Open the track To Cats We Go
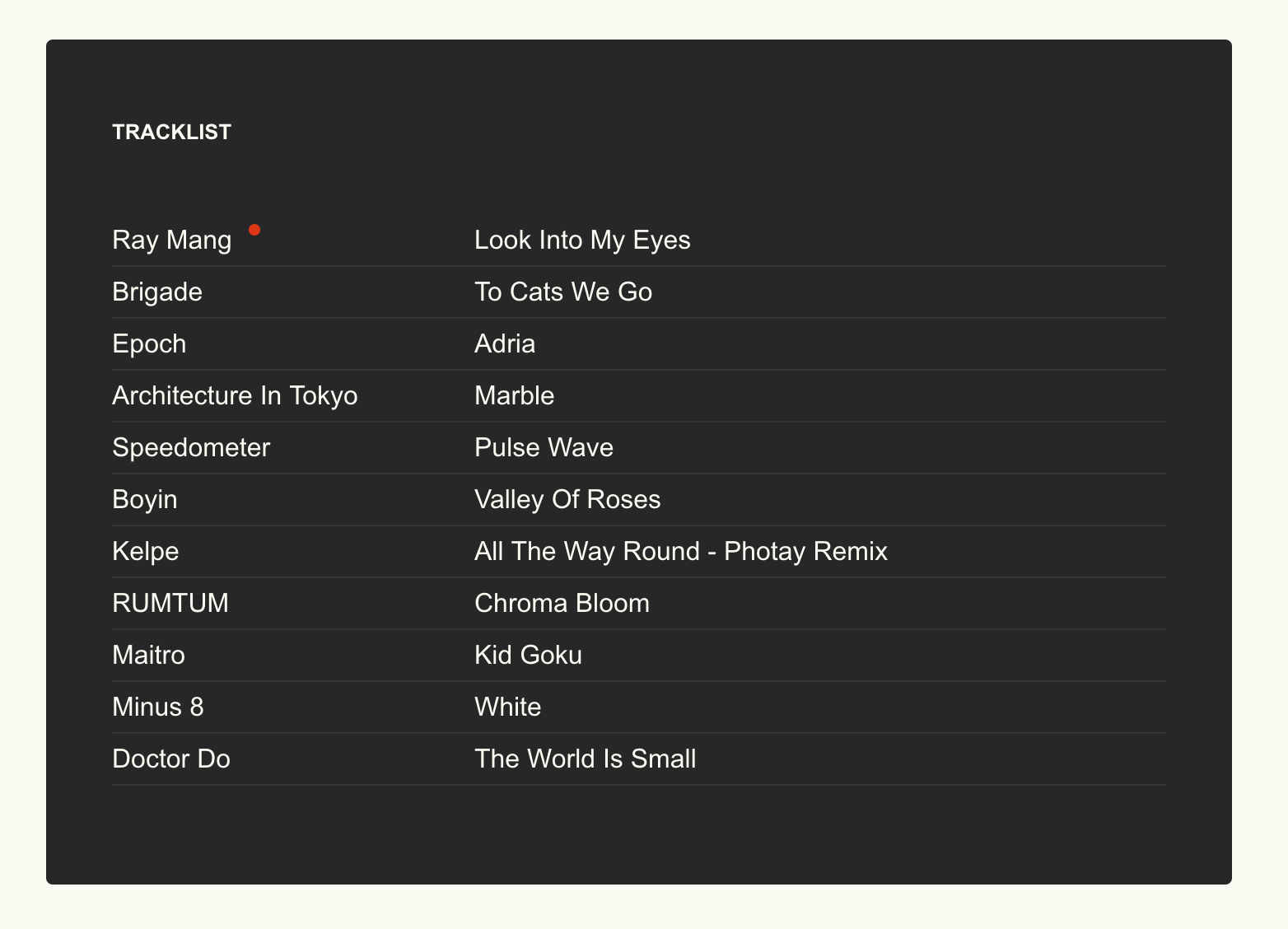Screen dimensions: 1288x929 click(563, 292)
